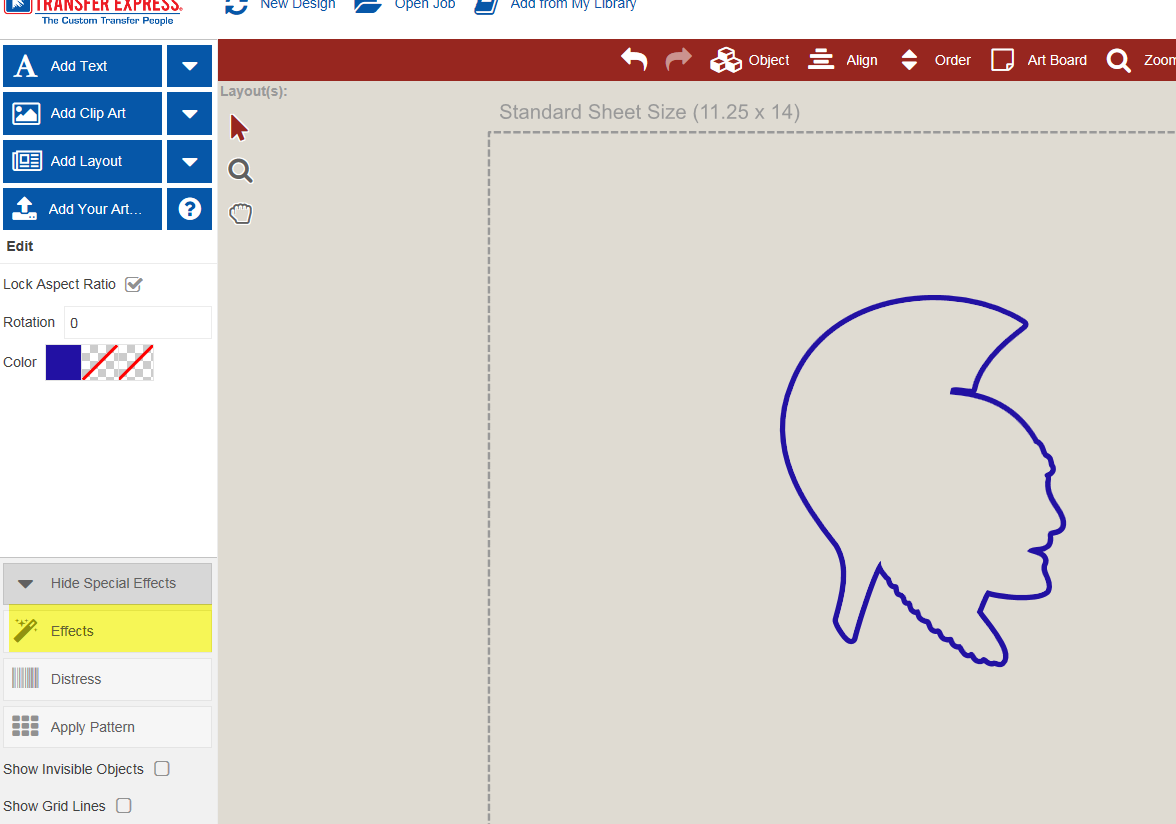The width and height of the screenshot is (1176, 824).
Task: Collapse Special Effects section
Action: 107,583
